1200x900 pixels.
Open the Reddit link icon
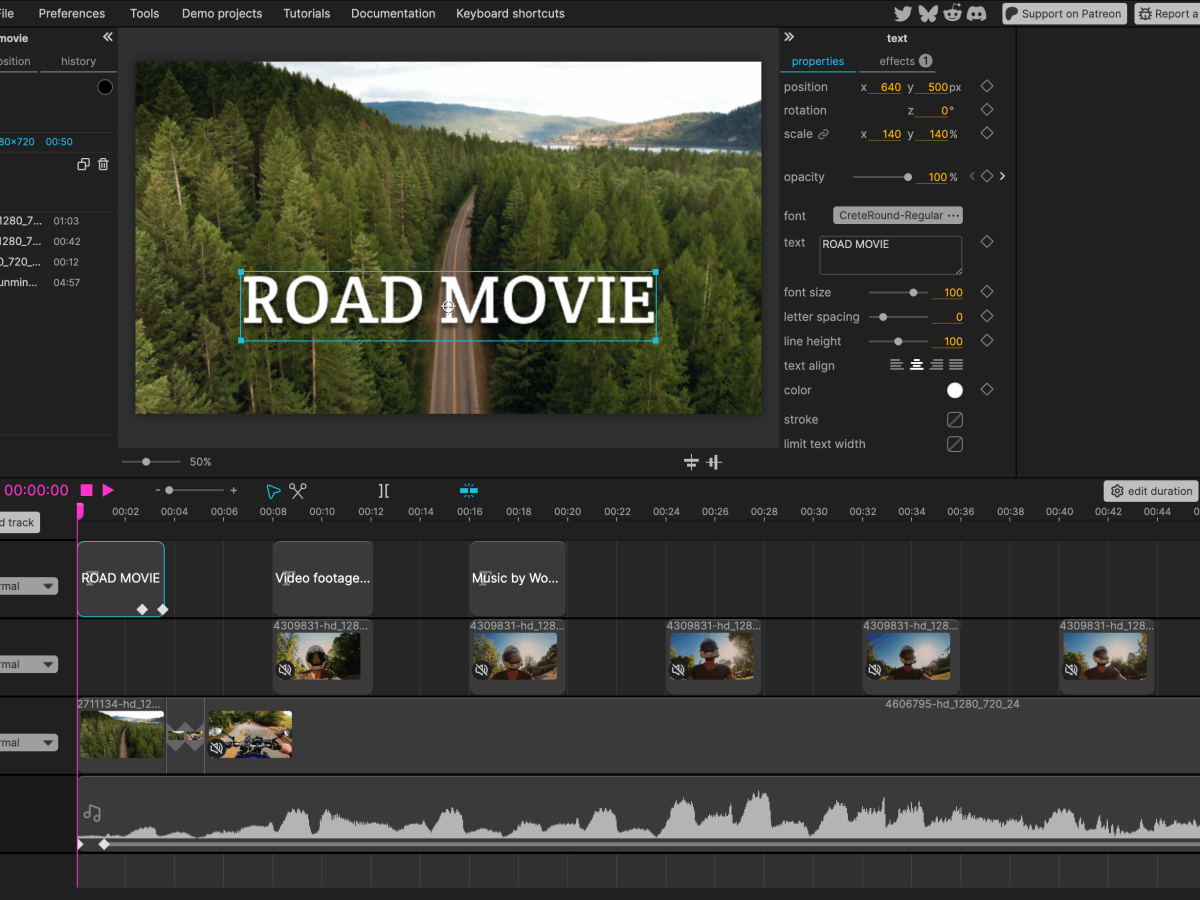pos(952,14)
